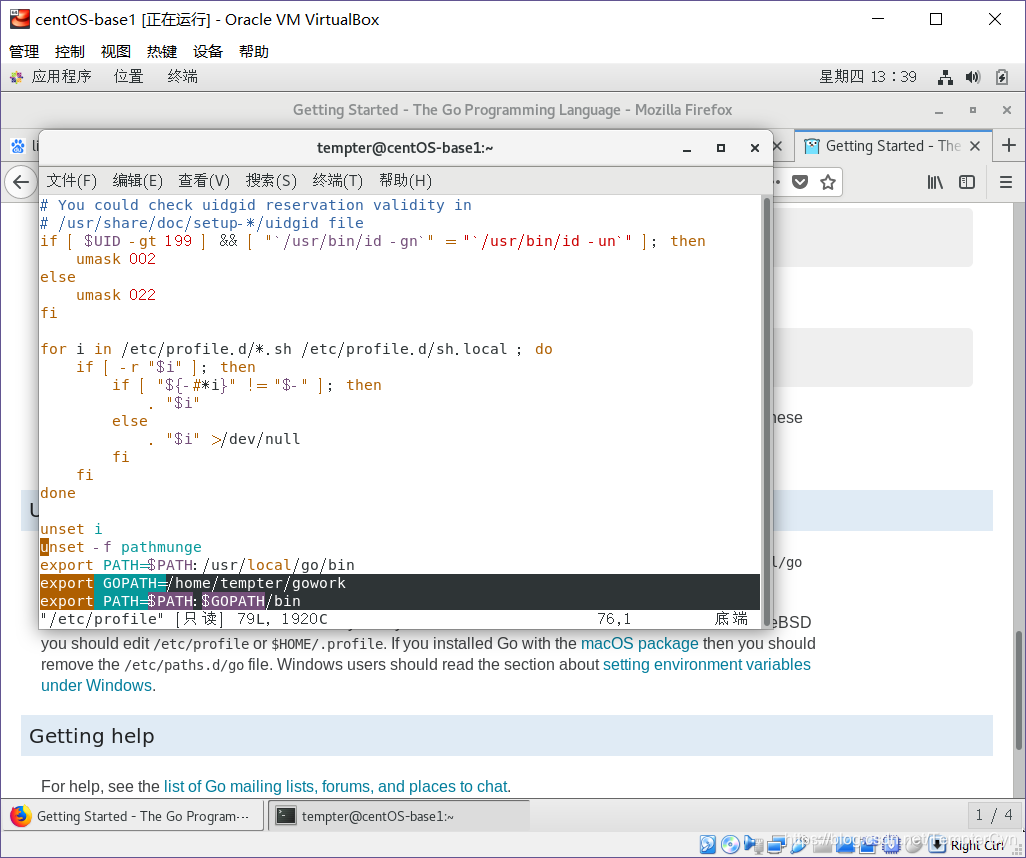Bookmark this page with star icon
This screenshot has width=1026, height=858.
828,182
